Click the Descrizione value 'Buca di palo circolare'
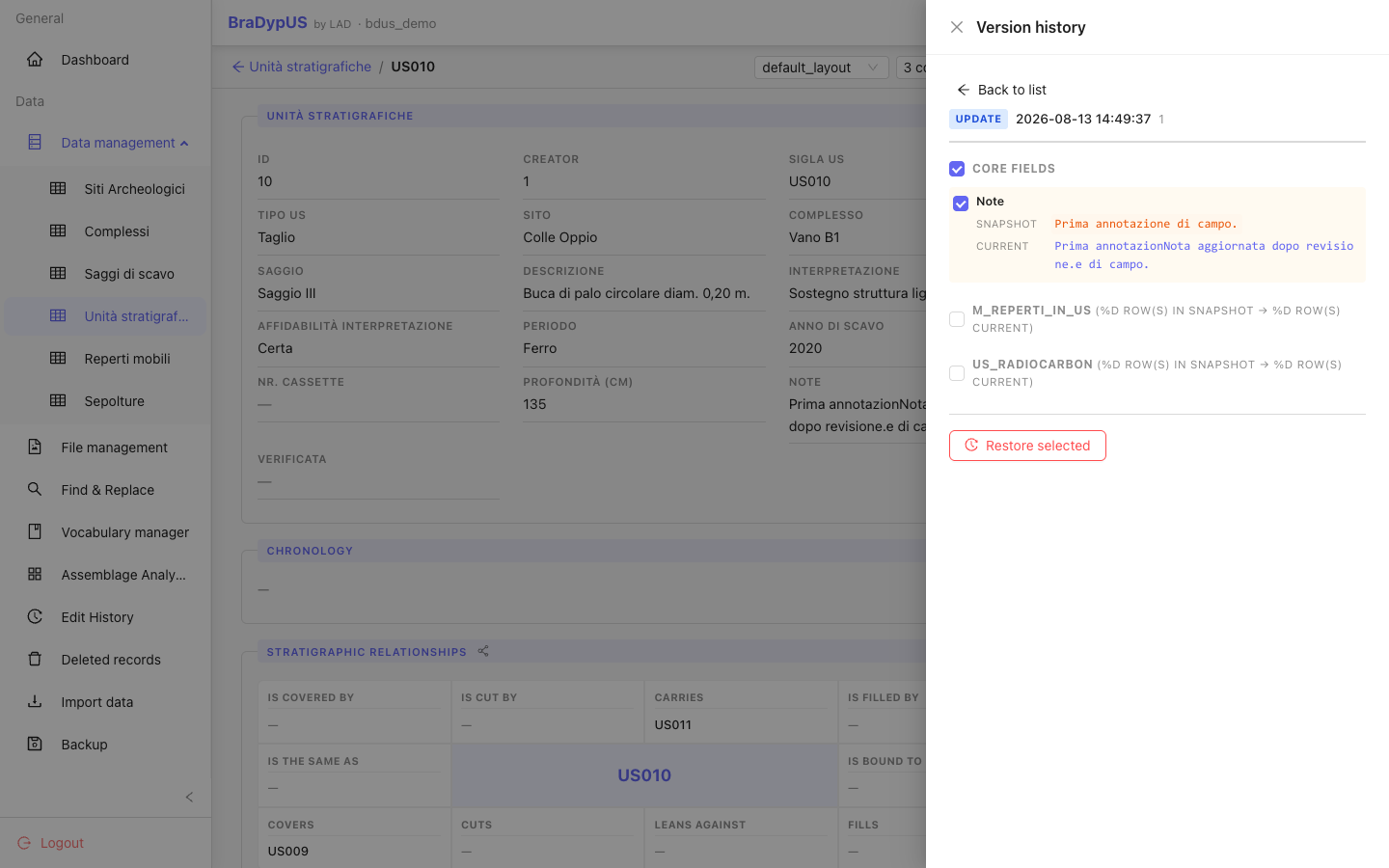This screenshot has height=868, width=1389. pos(637,293)
